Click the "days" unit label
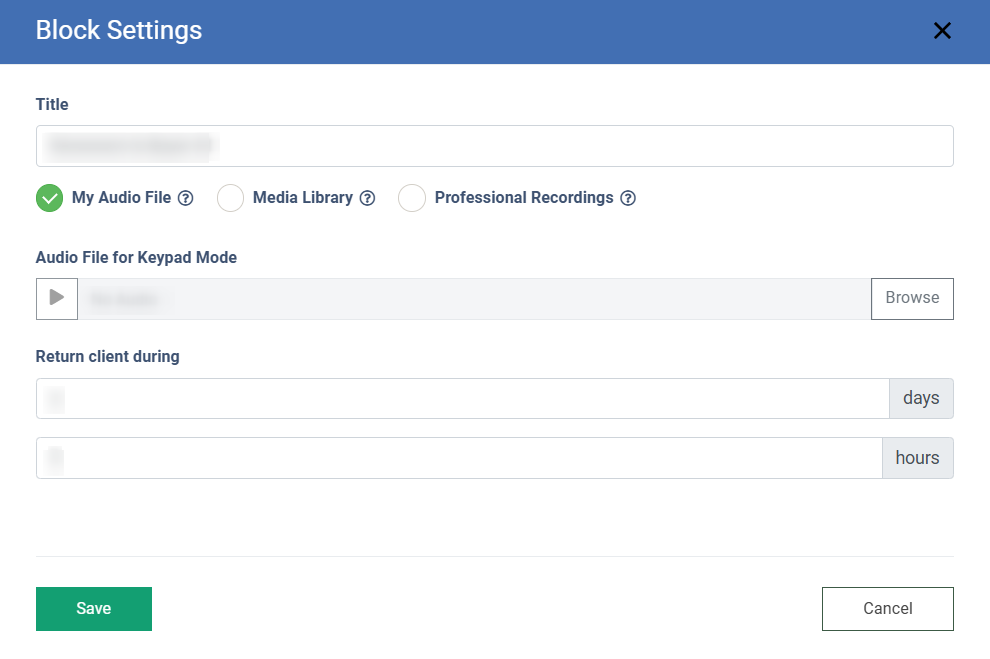The height and width of the screenshot is (659, 990). pos(921,398)
